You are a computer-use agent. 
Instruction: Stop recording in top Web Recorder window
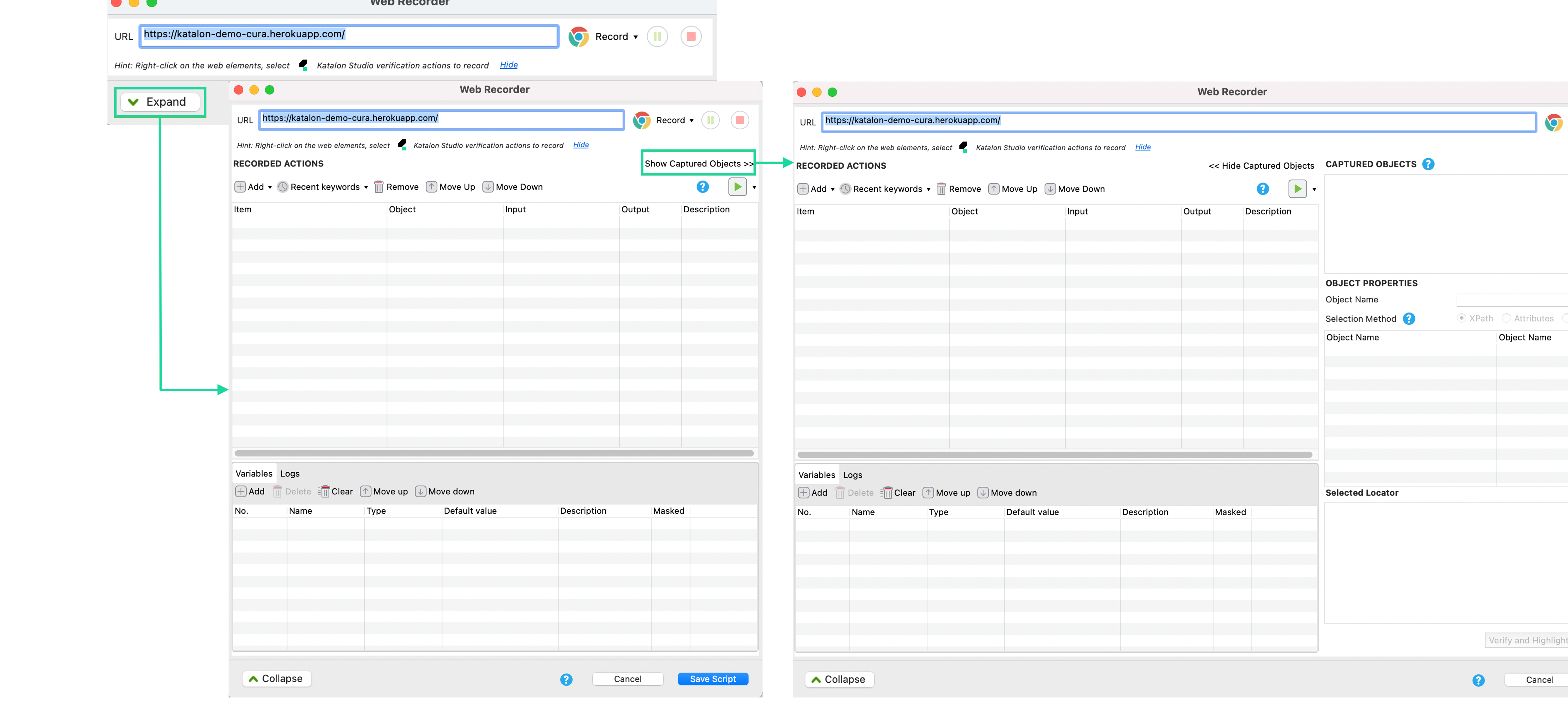pos(691,36)
